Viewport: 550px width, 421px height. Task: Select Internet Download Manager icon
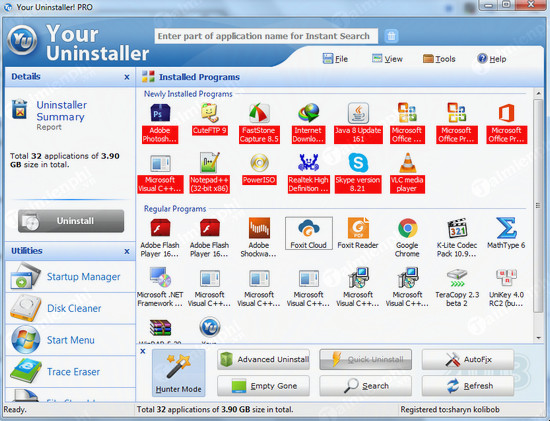tap(308, 113)
